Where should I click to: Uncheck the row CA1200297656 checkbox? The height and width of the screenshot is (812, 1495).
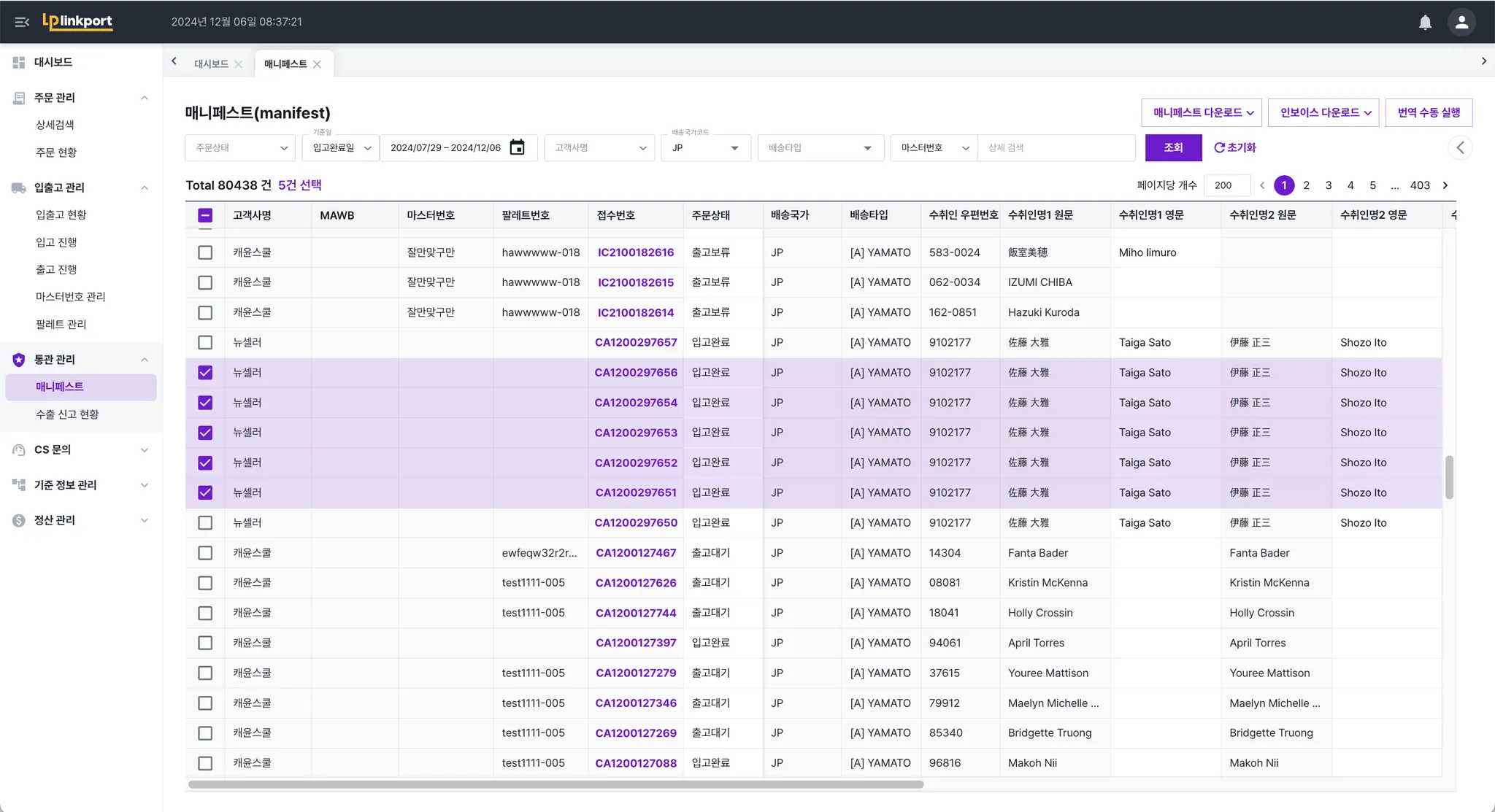point(205,373)
